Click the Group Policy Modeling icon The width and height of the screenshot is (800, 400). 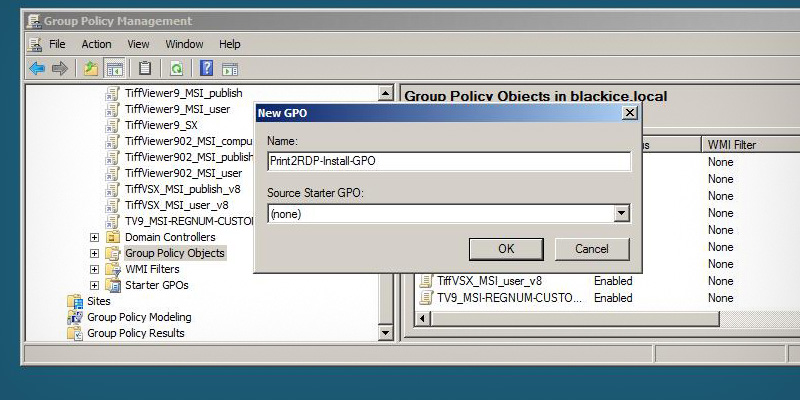coord(75,317)
